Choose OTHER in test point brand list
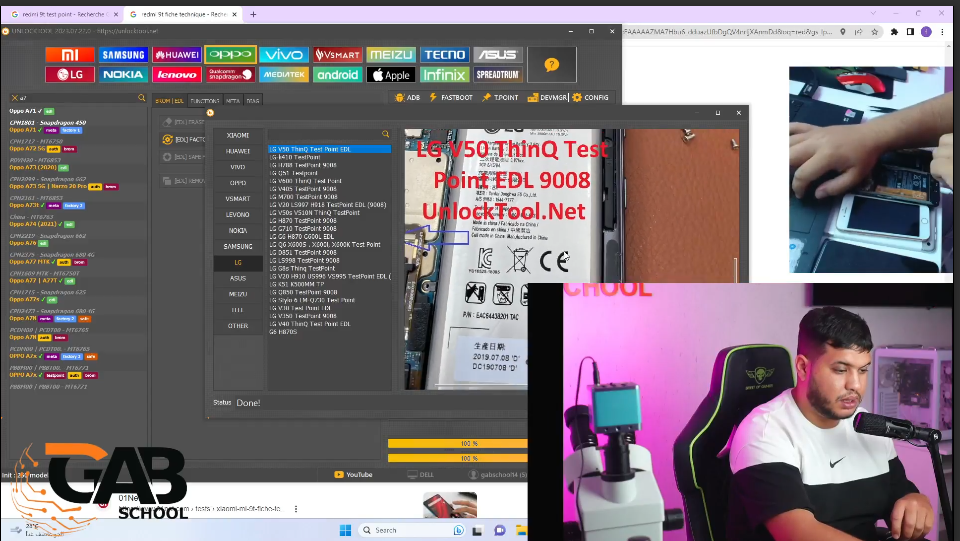The width and height of the screenshot is (960, 541). [238, 326]
